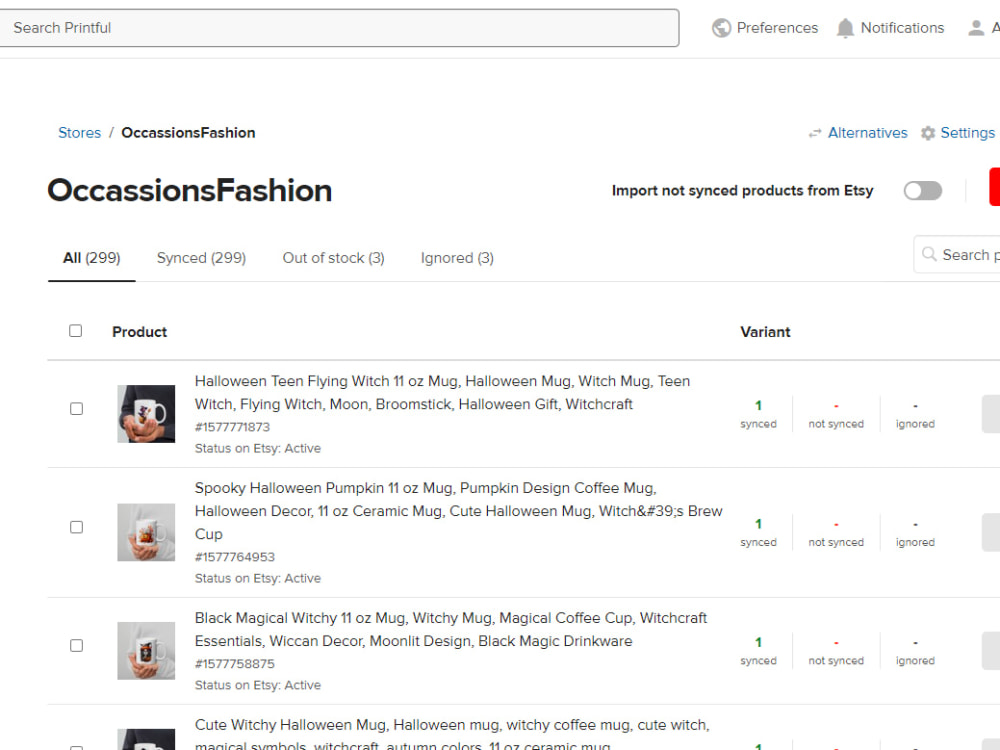This screenshot has width=1000, height=750.
Task: Click OccassionsFashion breadcrumb text
Action: 188,133
